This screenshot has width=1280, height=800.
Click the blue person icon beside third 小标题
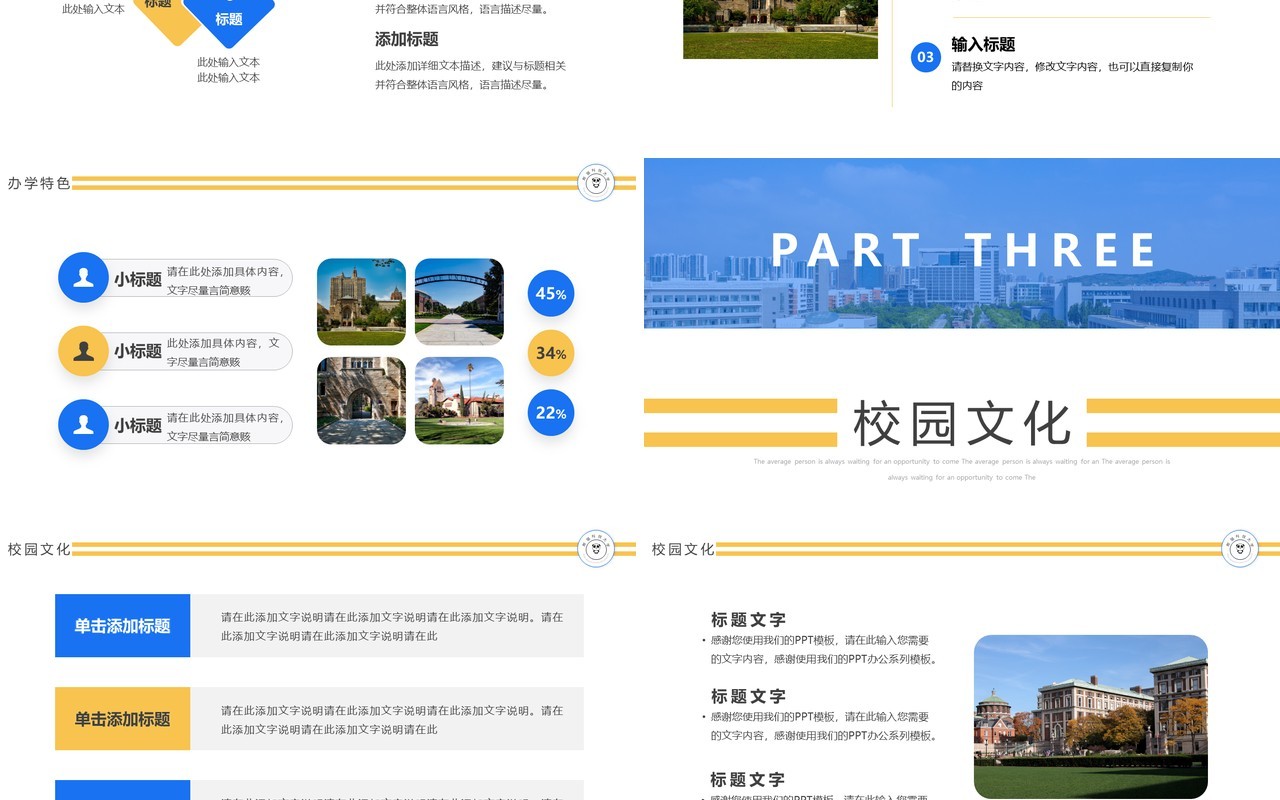click(x=83, y=425)
